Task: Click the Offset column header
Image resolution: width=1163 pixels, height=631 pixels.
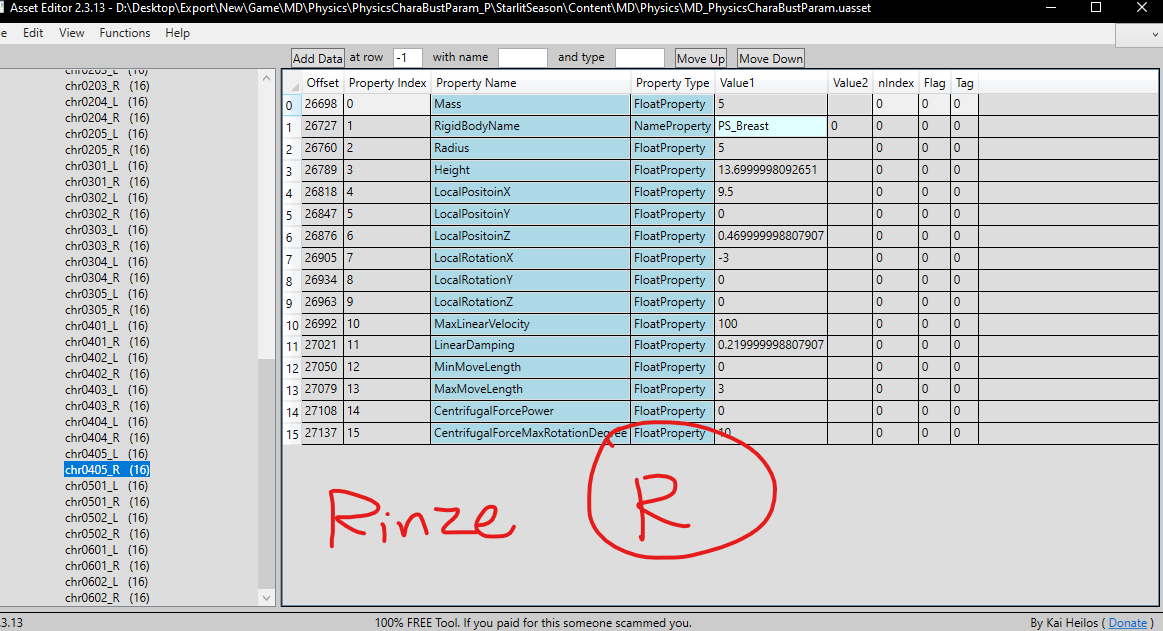Action: point(323,83)
